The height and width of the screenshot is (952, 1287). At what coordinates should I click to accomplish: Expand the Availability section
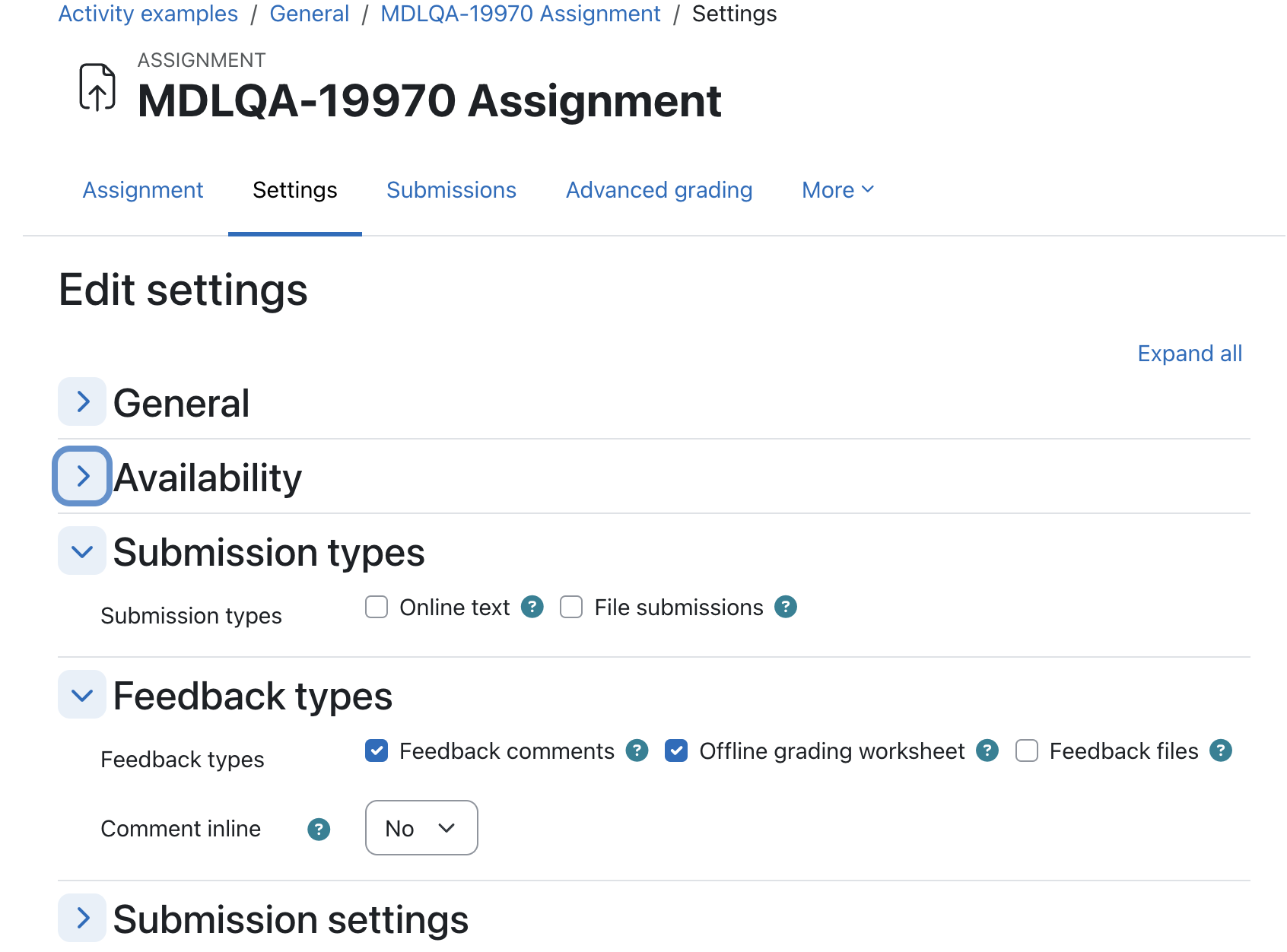[x=82, y=476]
